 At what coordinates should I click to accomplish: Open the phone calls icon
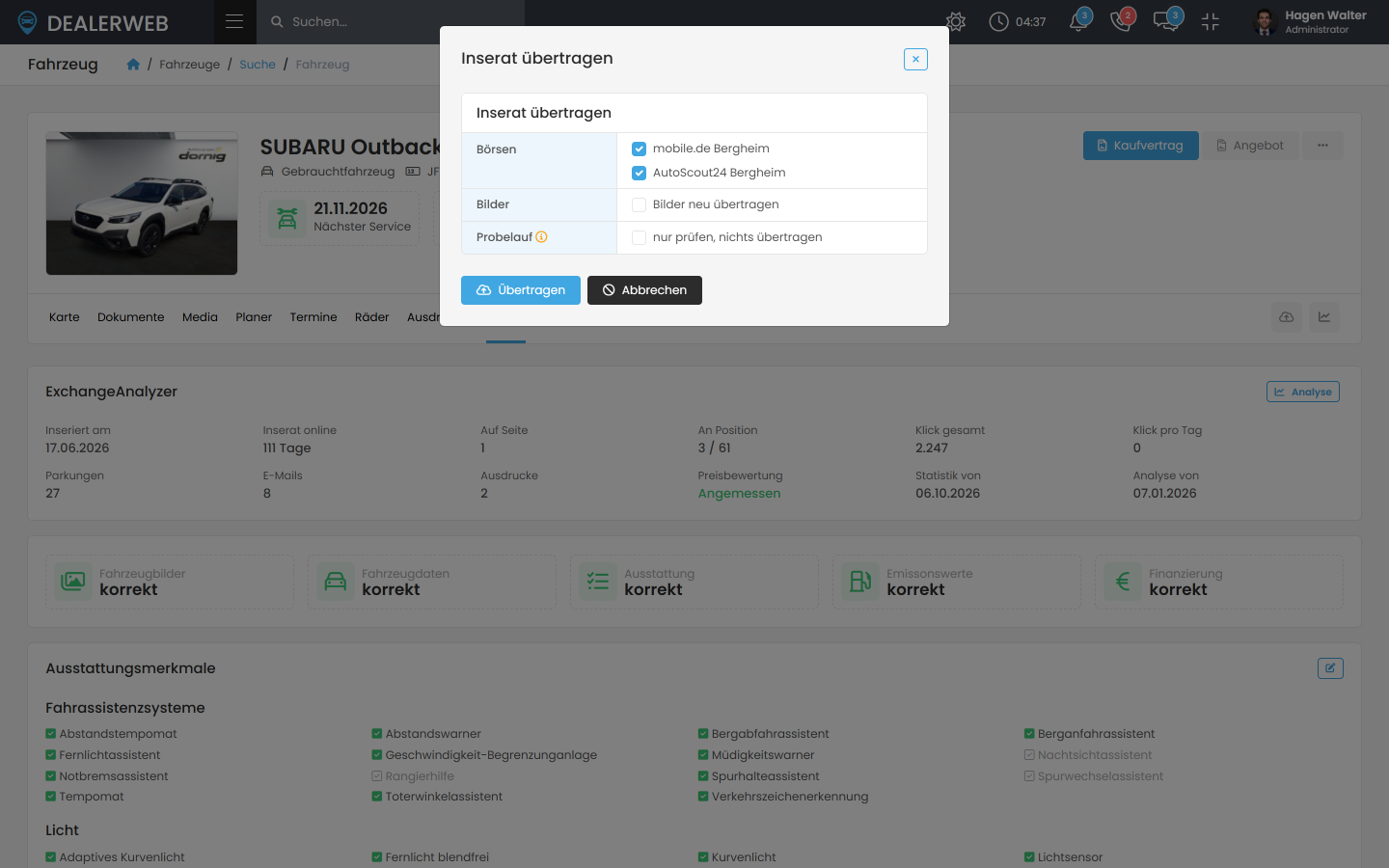point(1122,21)
